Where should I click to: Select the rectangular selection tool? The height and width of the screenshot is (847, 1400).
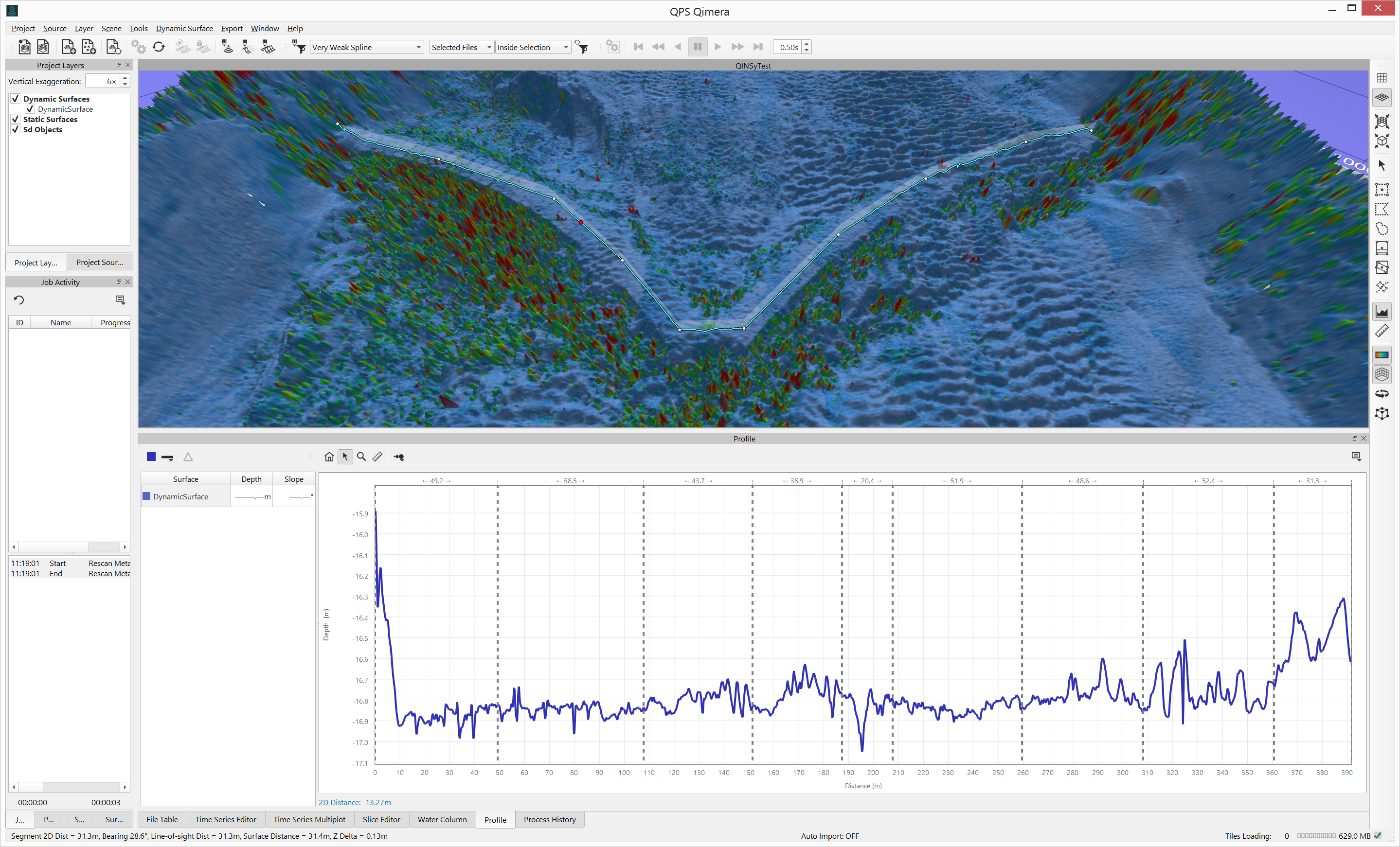(x=1381, y=189)
